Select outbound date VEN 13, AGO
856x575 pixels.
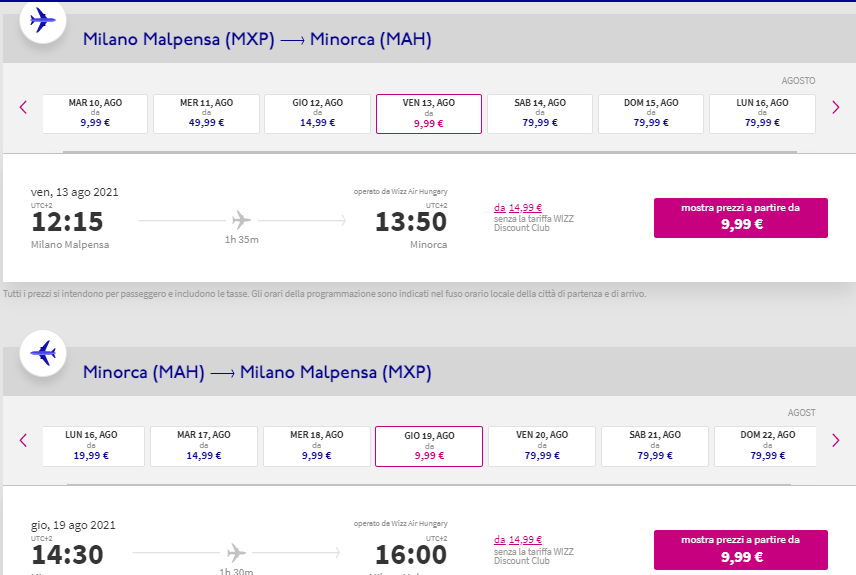(428, 113)
